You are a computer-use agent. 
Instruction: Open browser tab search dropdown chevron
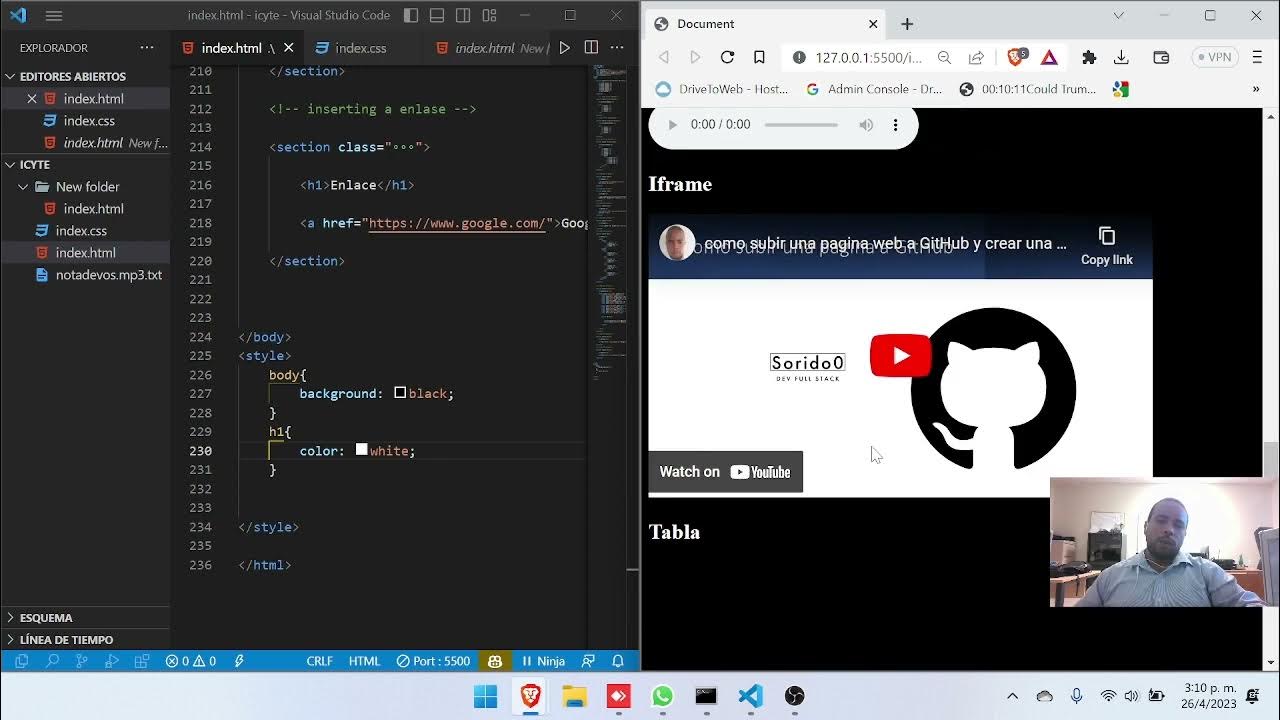tap(1118, 16)
